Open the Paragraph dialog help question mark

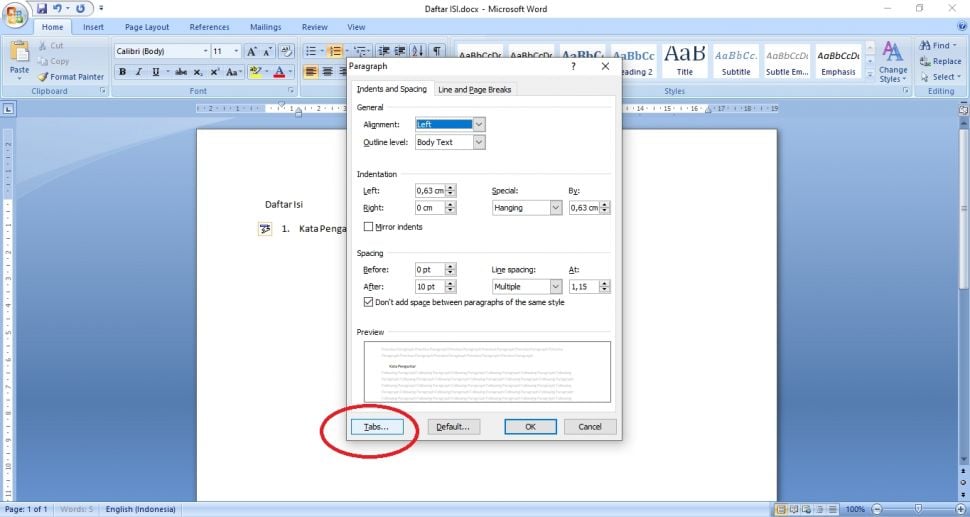click(573, 66)
